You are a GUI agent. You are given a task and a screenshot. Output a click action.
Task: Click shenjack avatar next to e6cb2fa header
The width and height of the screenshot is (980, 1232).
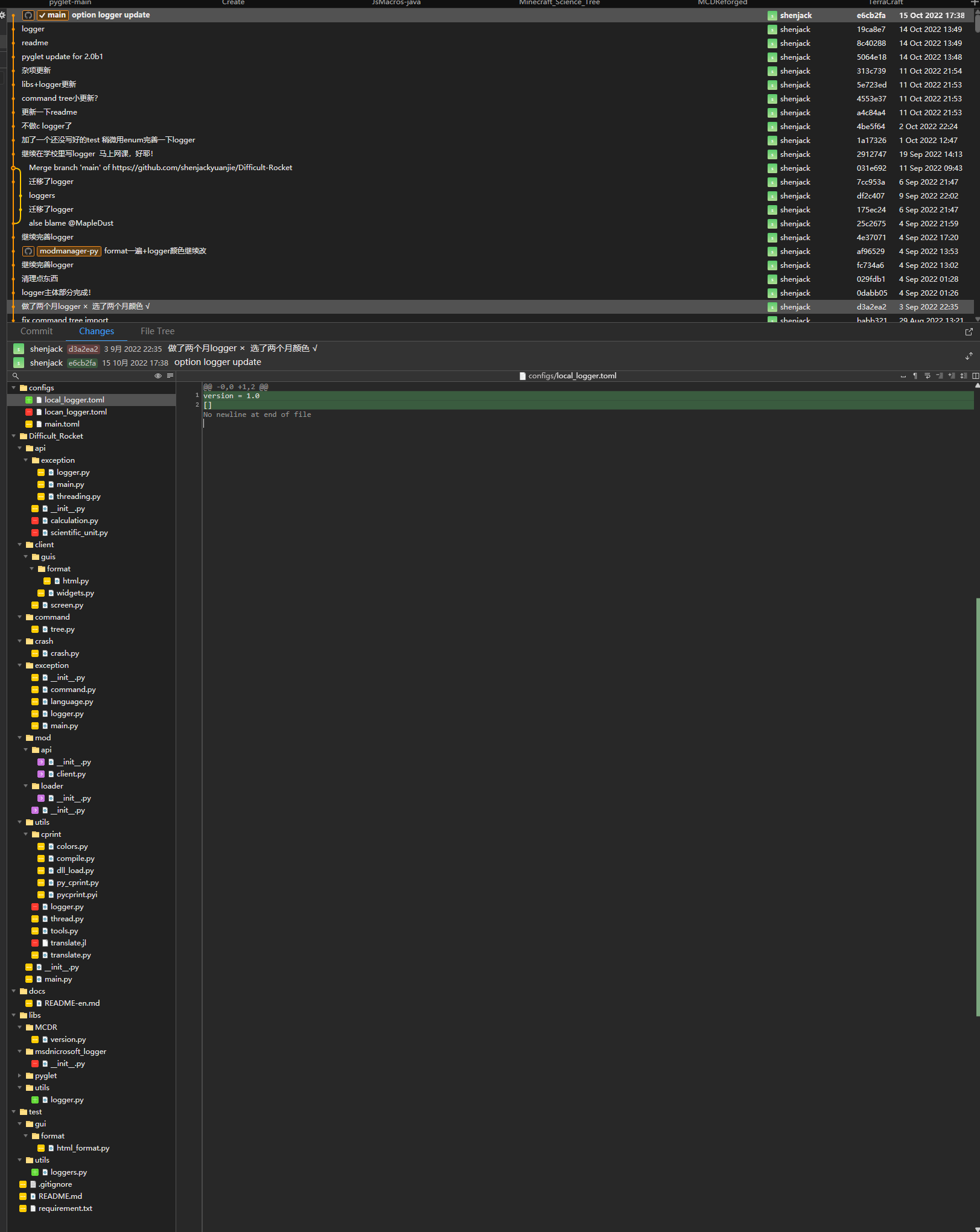pyautogui.click(x=19, y=363)
